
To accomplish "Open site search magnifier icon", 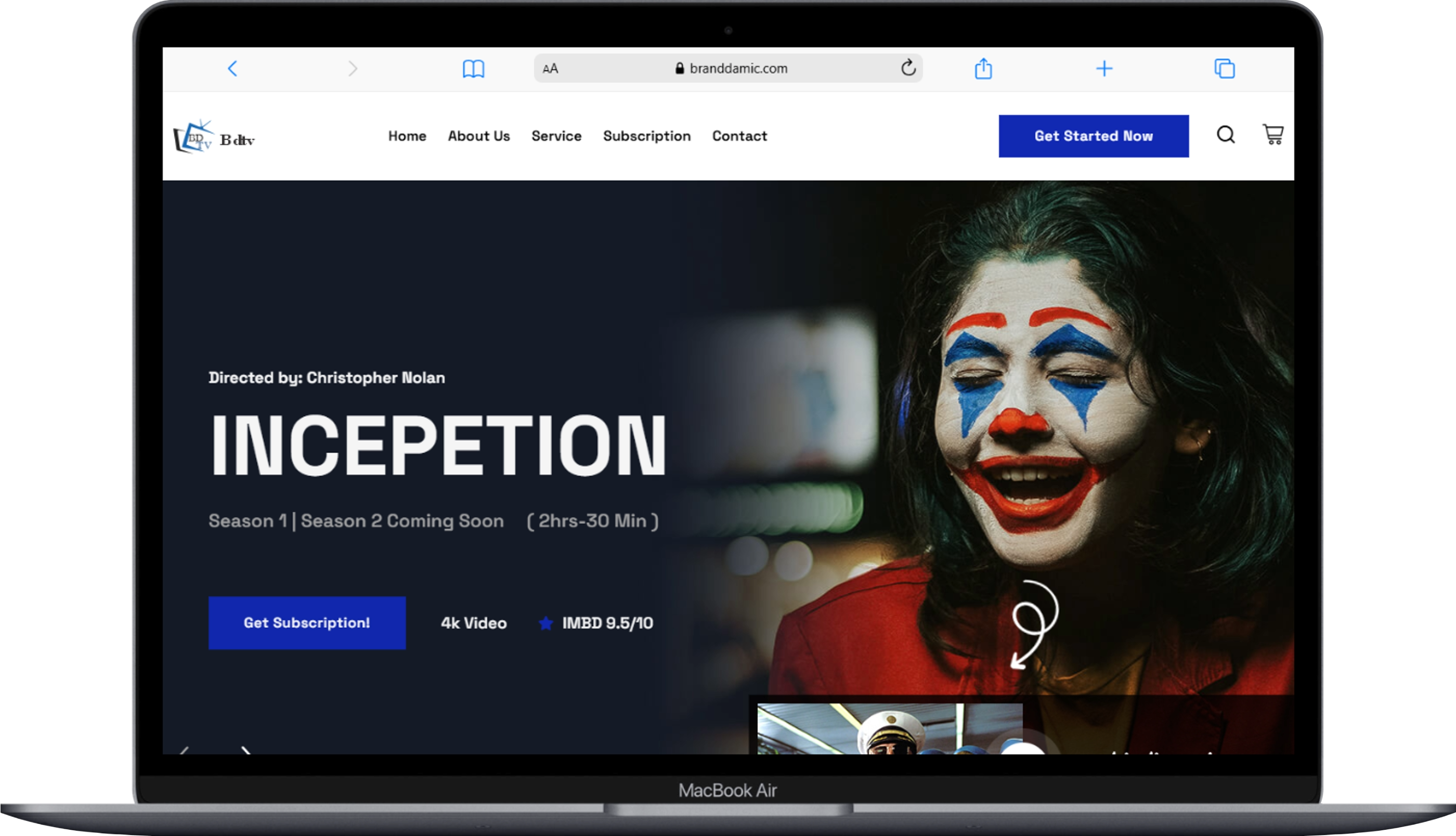I will pyautogui.click(x=1226, y=135).
